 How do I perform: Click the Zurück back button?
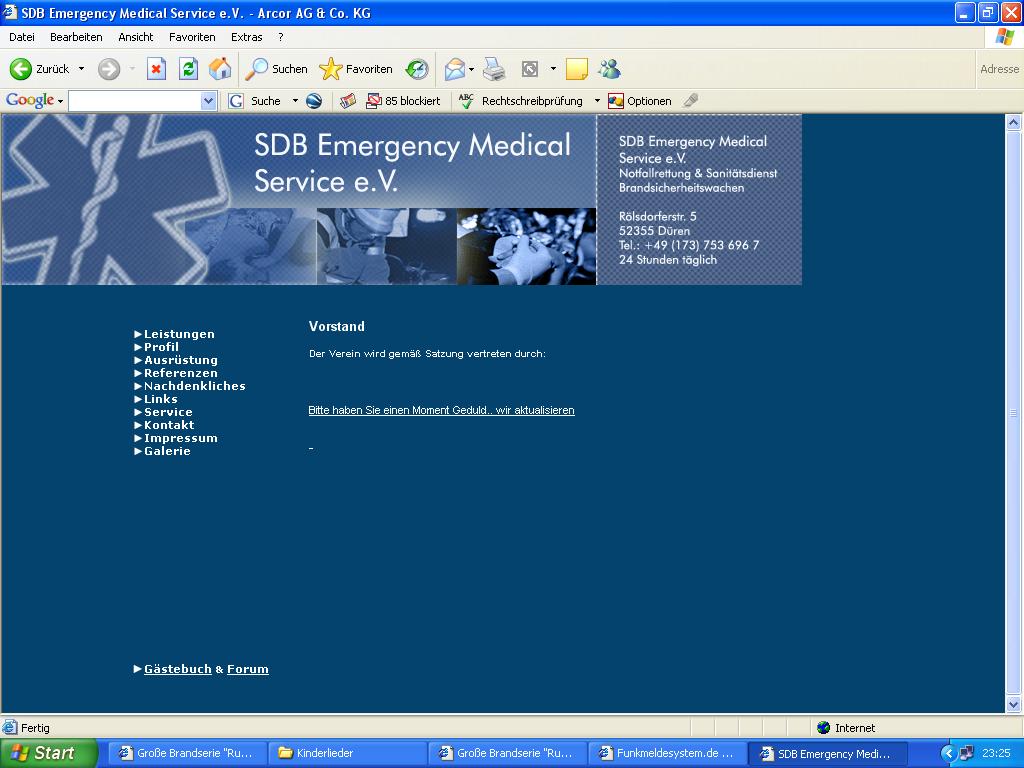40,69
